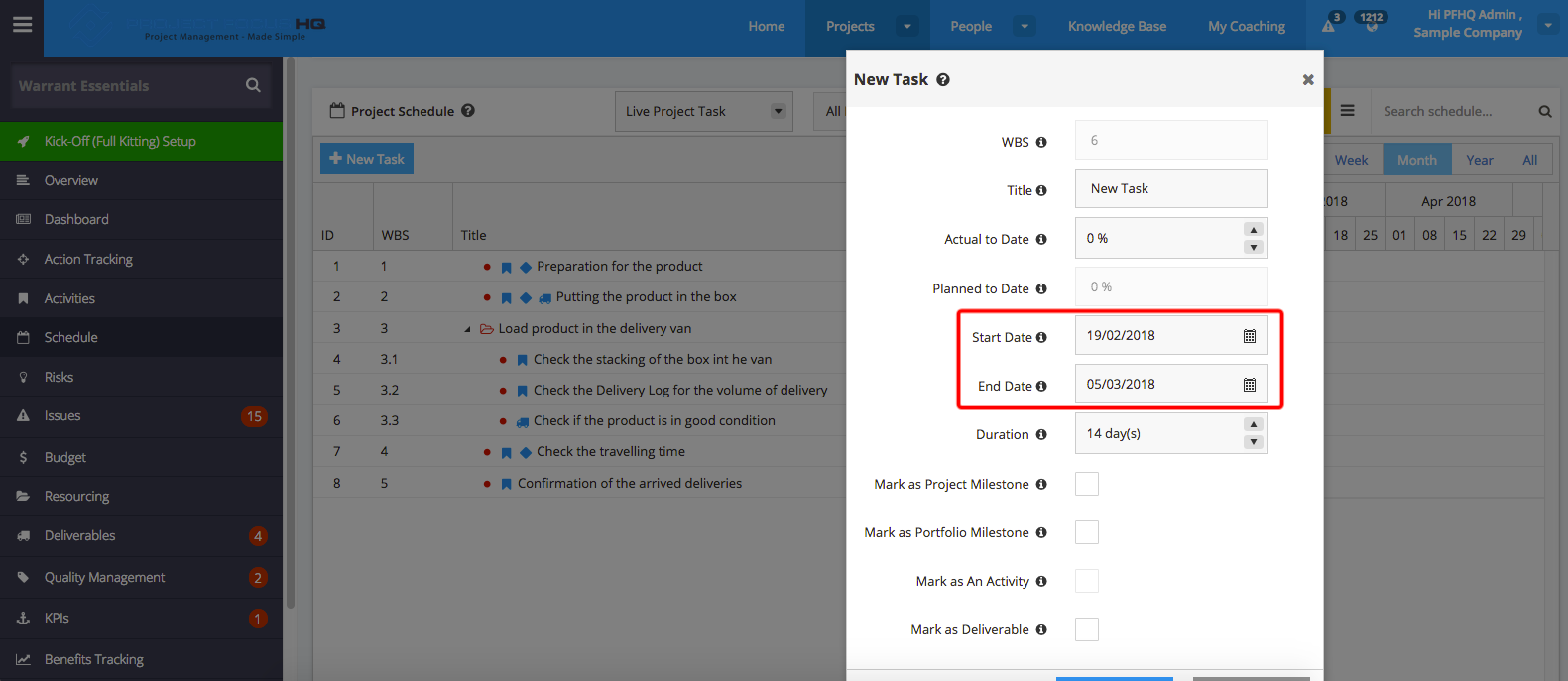
Task: Select Confirmation of the arrived deliveries task
Action: (x=630, y=484)
